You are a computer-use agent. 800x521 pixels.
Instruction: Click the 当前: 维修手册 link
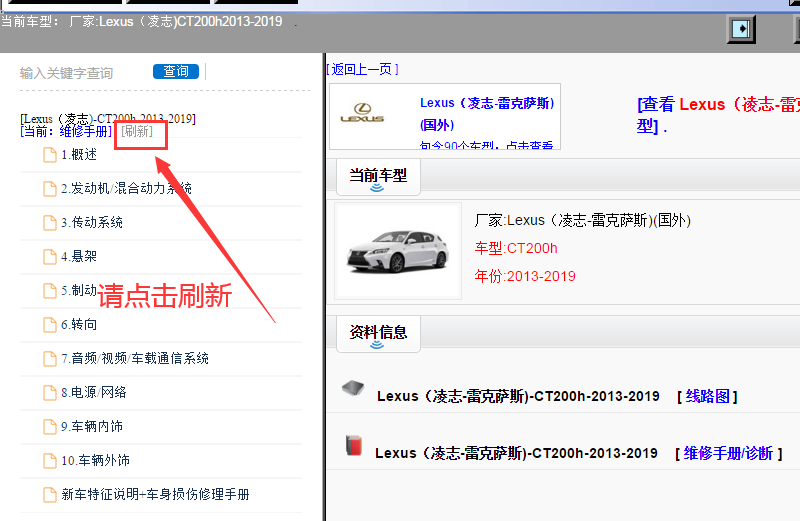coord(66,132)
